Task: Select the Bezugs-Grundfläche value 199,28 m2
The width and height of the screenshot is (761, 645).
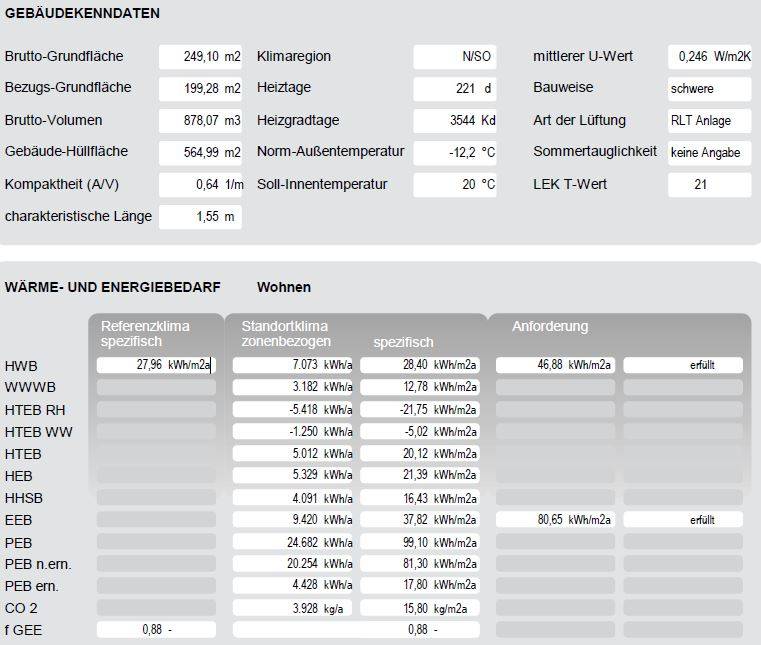Action: tap(200, 88)
